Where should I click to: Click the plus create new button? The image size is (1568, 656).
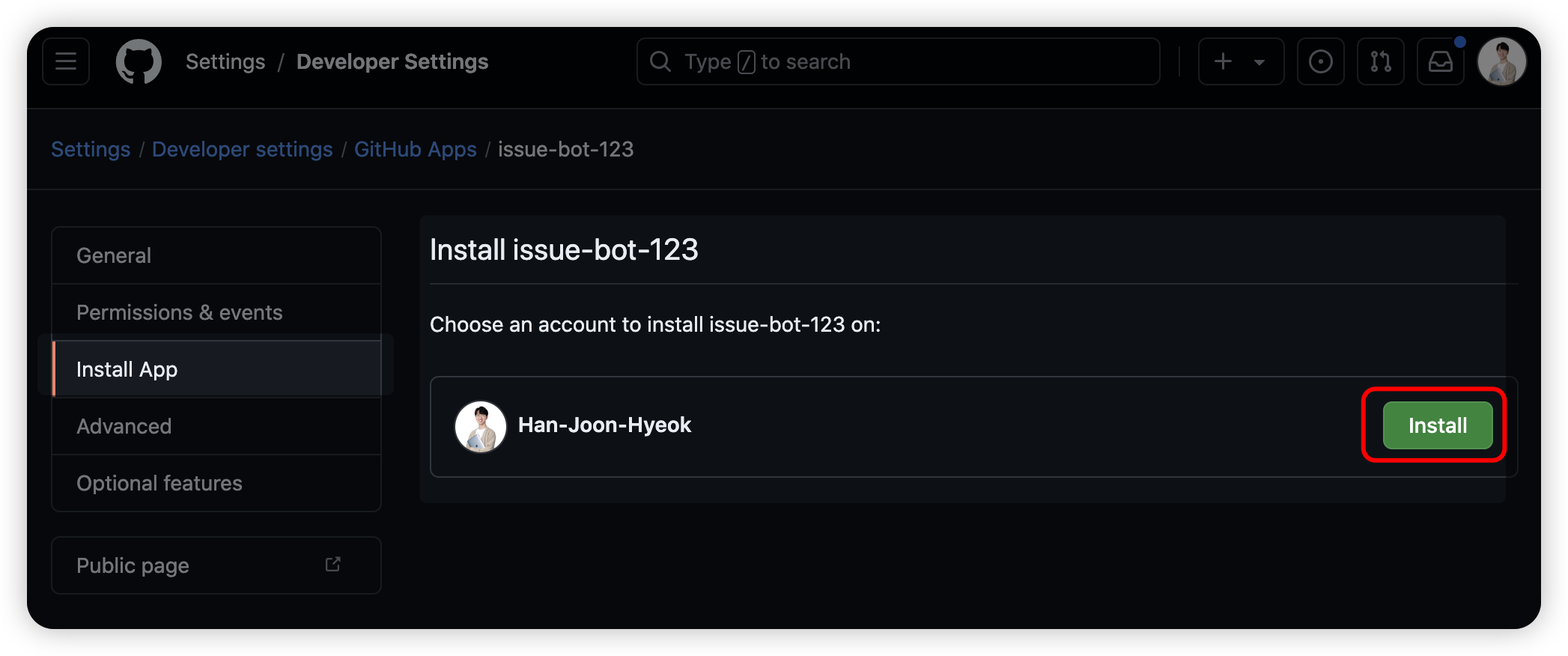tap(1223, 61)
